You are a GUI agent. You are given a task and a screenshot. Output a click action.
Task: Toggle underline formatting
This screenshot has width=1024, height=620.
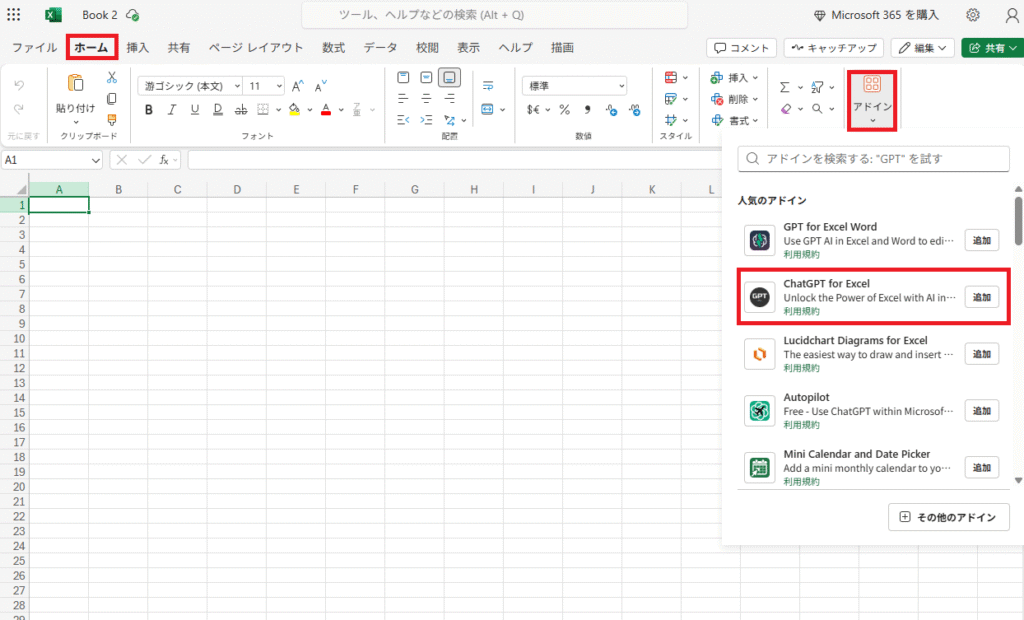pyautogui.click(x=195, y=110)
